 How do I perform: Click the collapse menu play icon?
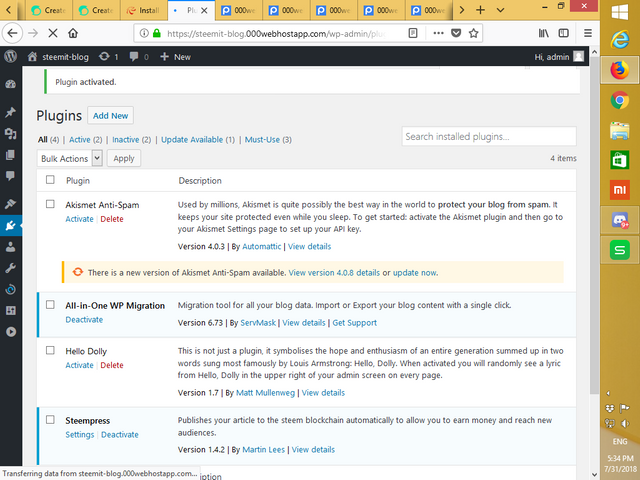click(11, 332)
